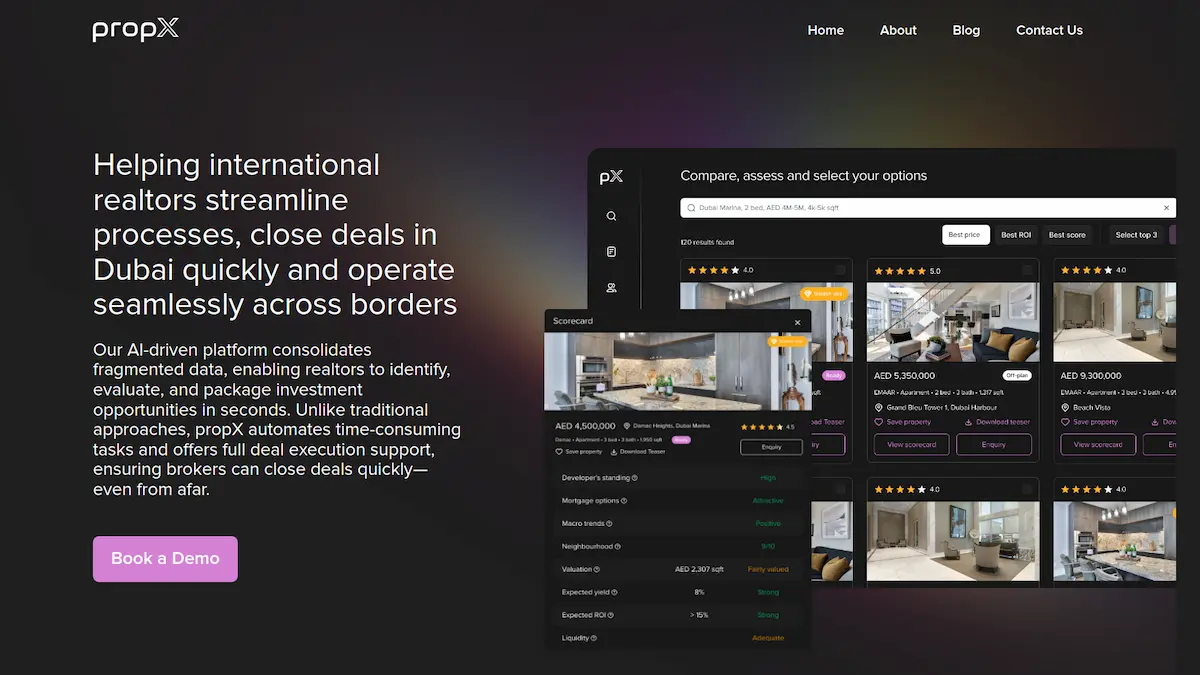Click the magnifier icon inside the search field

691,208
